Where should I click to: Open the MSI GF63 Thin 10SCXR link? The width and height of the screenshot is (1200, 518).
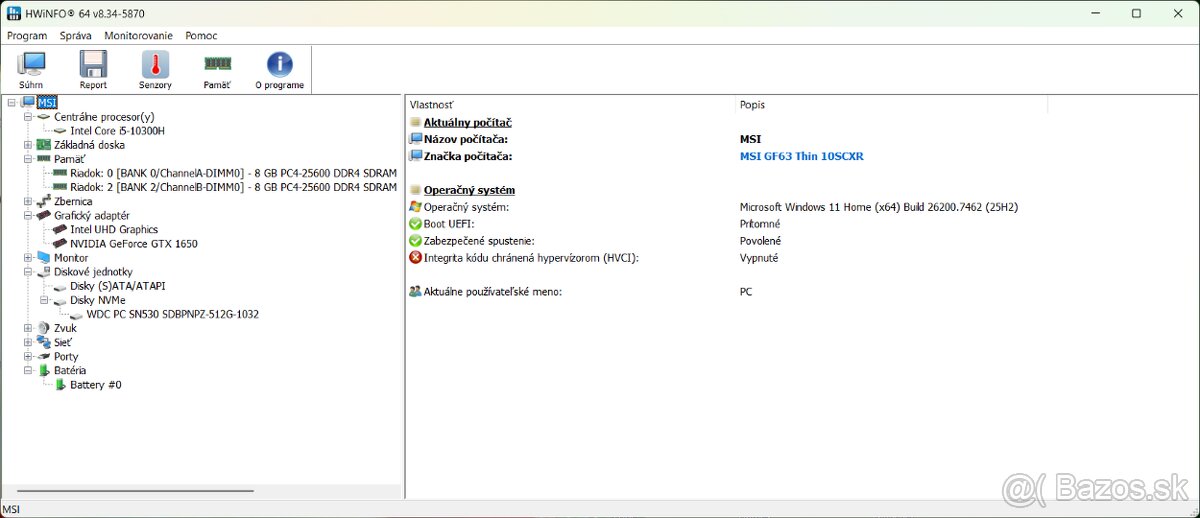coord(801,156)
